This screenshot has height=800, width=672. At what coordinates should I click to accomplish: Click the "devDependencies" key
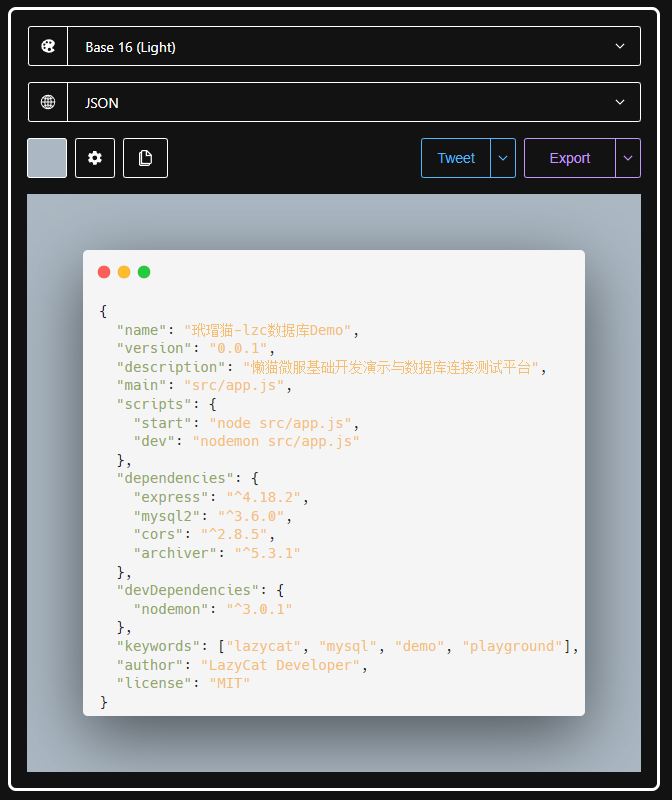click(188, 590)
